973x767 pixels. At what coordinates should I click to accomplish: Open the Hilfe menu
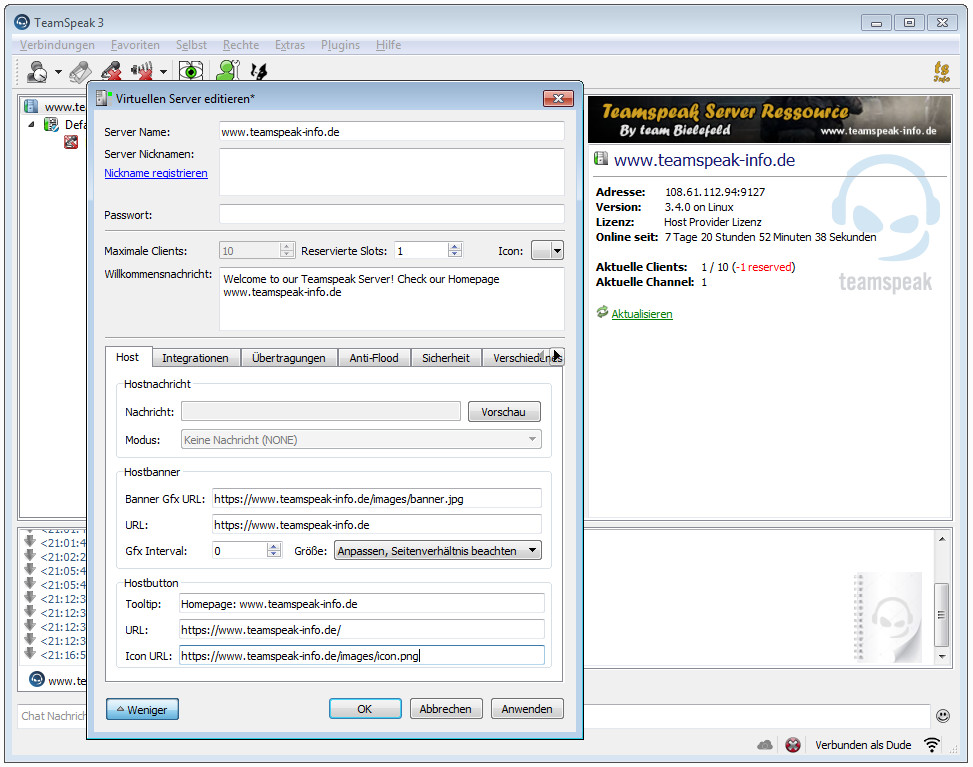pos(388,45)
